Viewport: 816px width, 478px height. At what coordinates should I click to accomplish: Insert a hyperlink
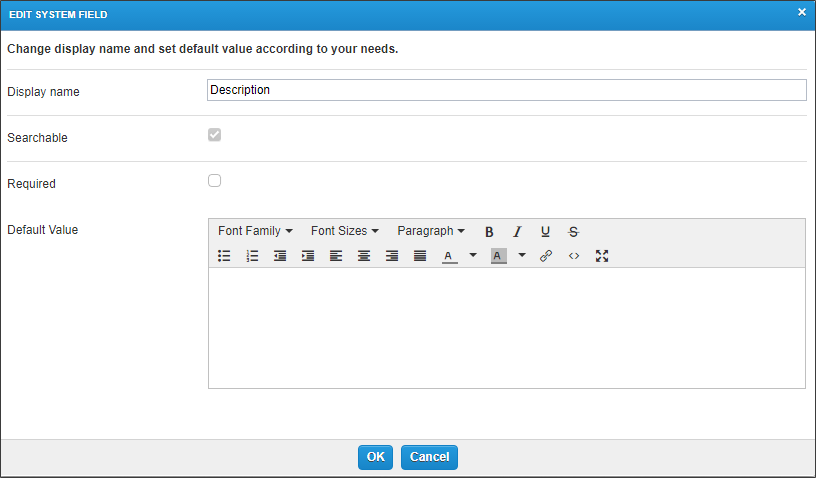[546, 256]
